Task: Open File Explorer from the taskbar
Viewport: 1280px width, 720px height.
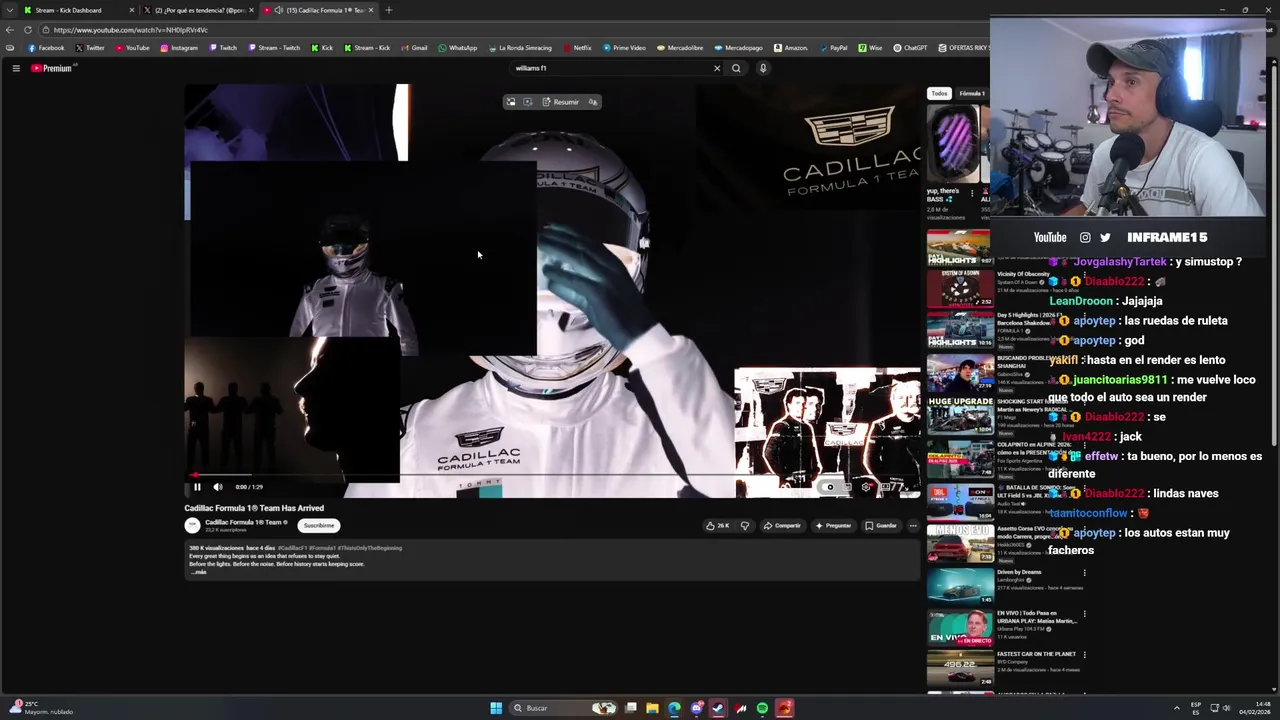Action: tap(652, 708)
